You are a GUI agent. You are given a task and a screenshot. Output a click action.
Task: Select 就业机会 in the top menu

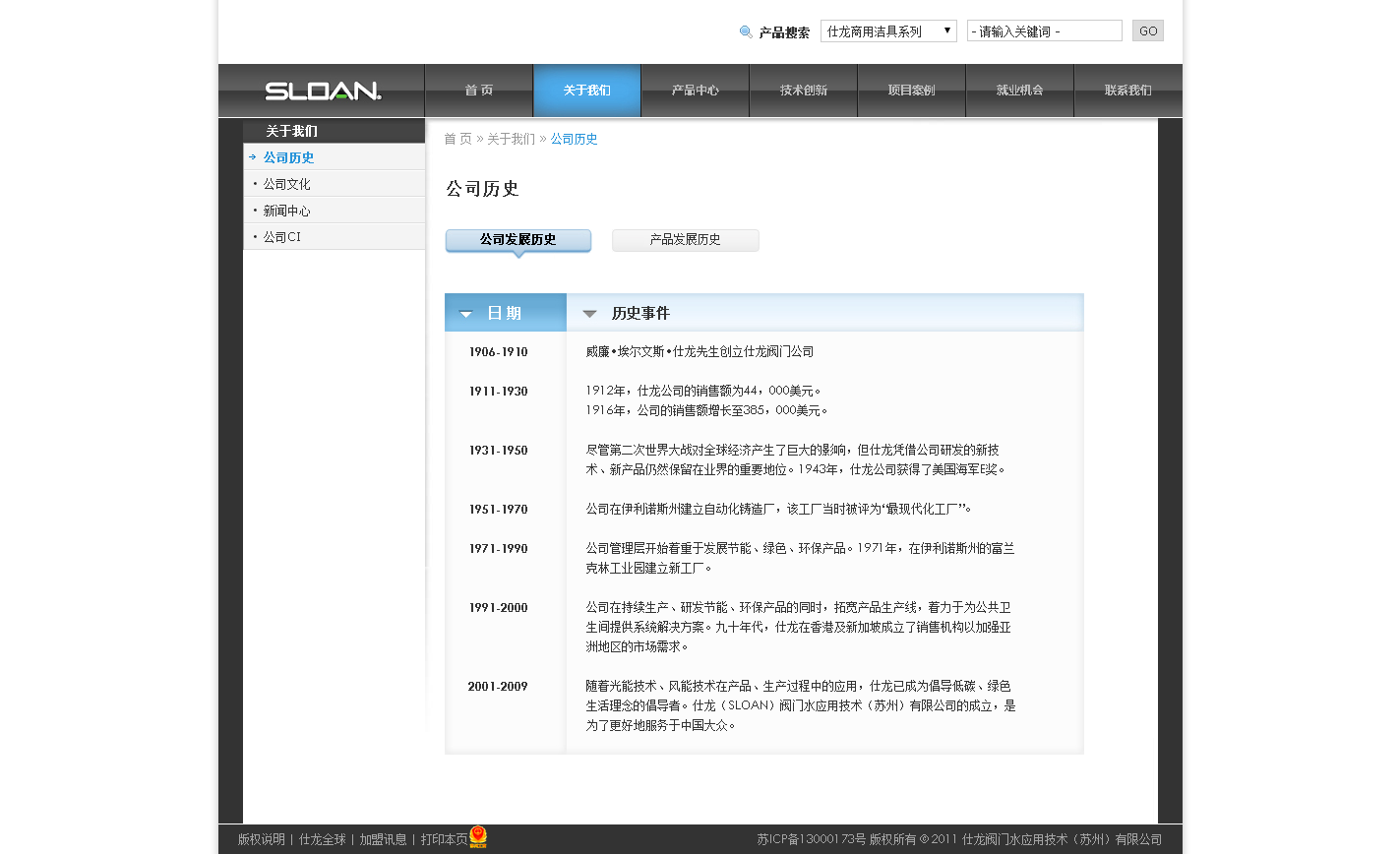pyautogui.click(x=1019, y=91)
